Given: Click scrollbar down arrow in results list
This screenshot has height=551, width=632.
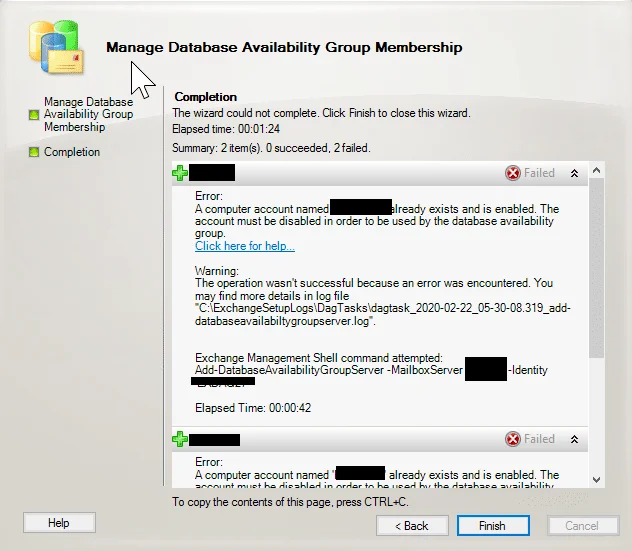Looking at the screenshot, I should pos(597,480).
